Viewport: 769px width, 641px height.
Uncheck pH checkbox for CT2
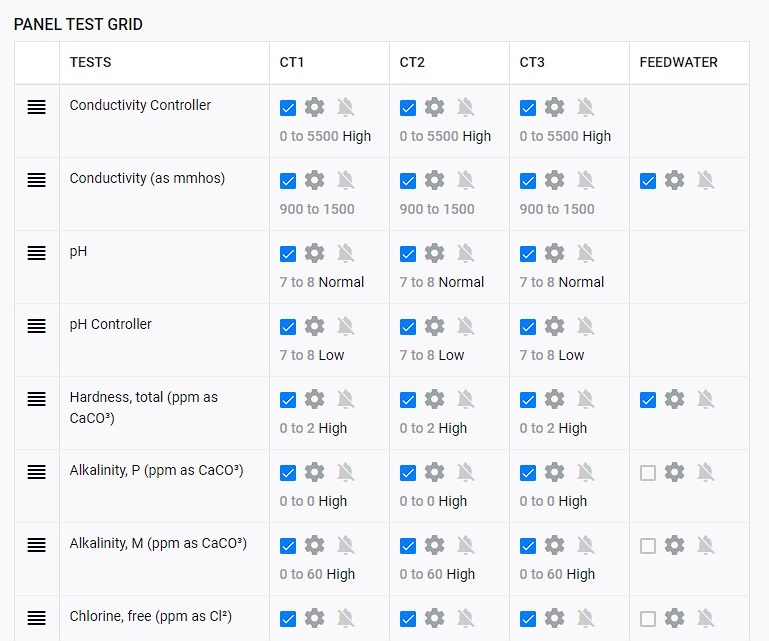click(408, 254)
